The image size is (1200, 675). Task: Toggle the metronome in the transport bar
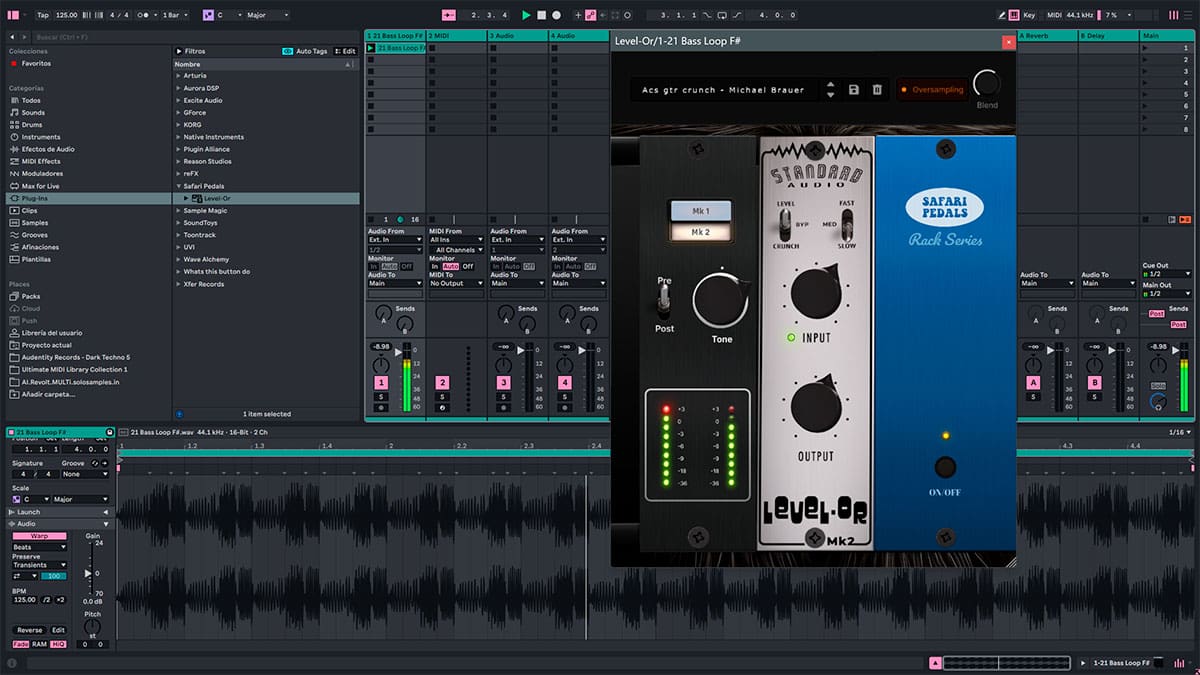[x=147, y=15]
